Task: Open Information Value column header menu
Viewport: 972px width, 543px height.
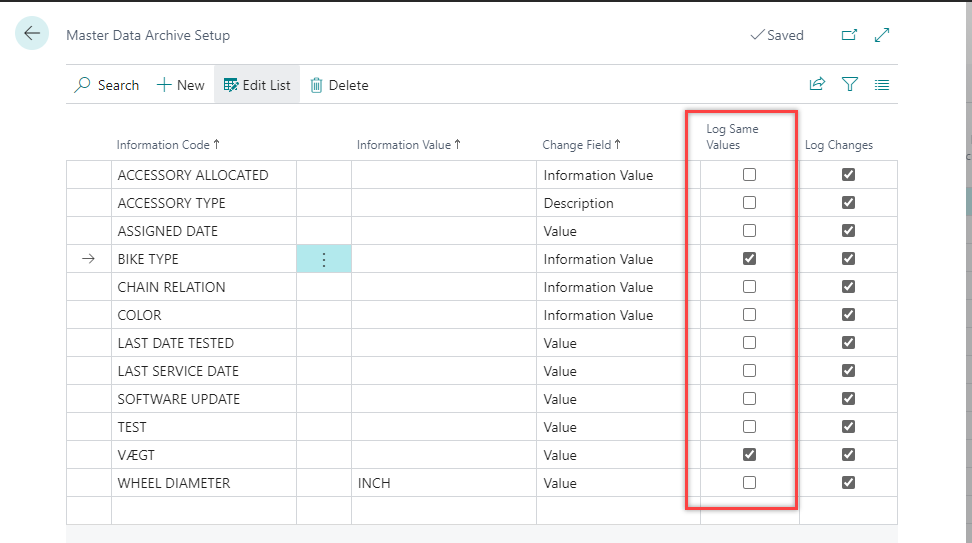Action: pos(408,145)
